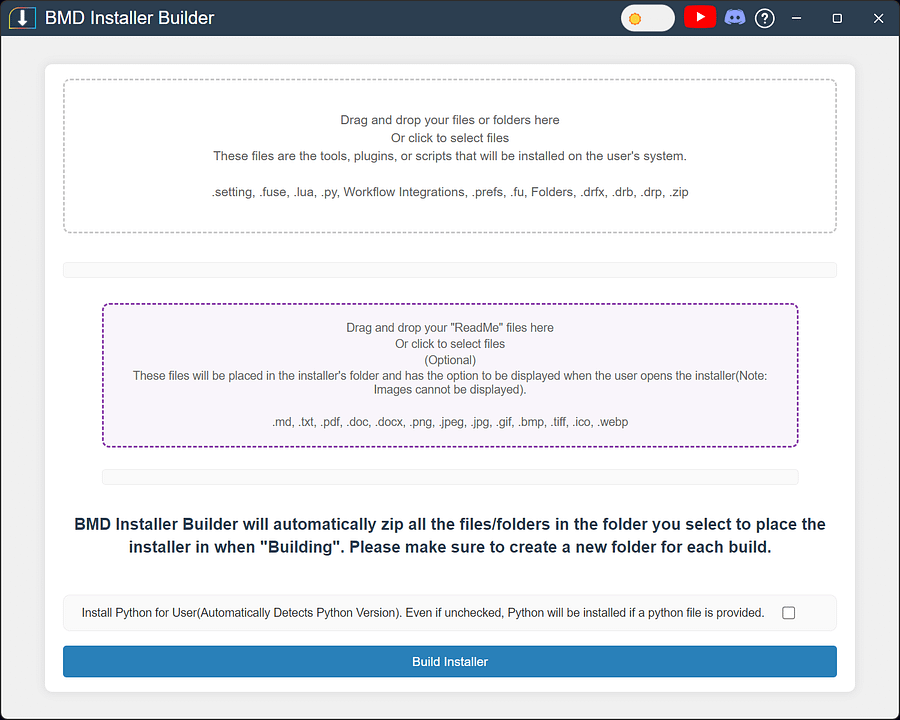Open the YouTube link icon
This screenshot has height=720, width=900.
coord(700,17)
